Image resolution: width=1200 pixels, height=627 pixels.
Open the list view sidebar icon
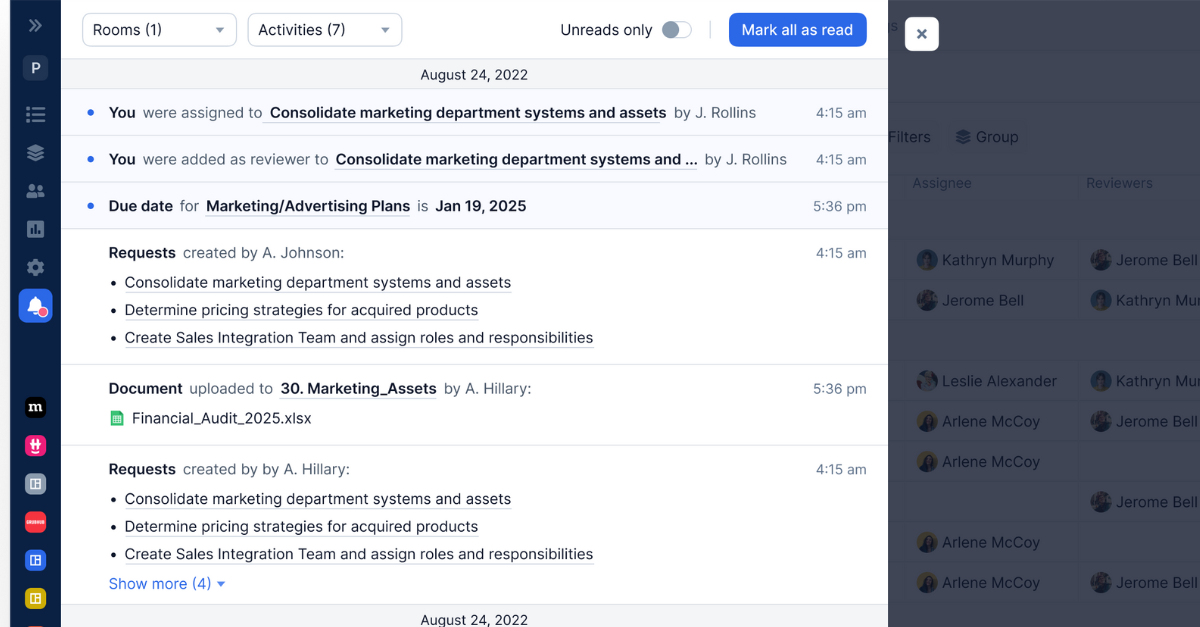click(35, 114)
